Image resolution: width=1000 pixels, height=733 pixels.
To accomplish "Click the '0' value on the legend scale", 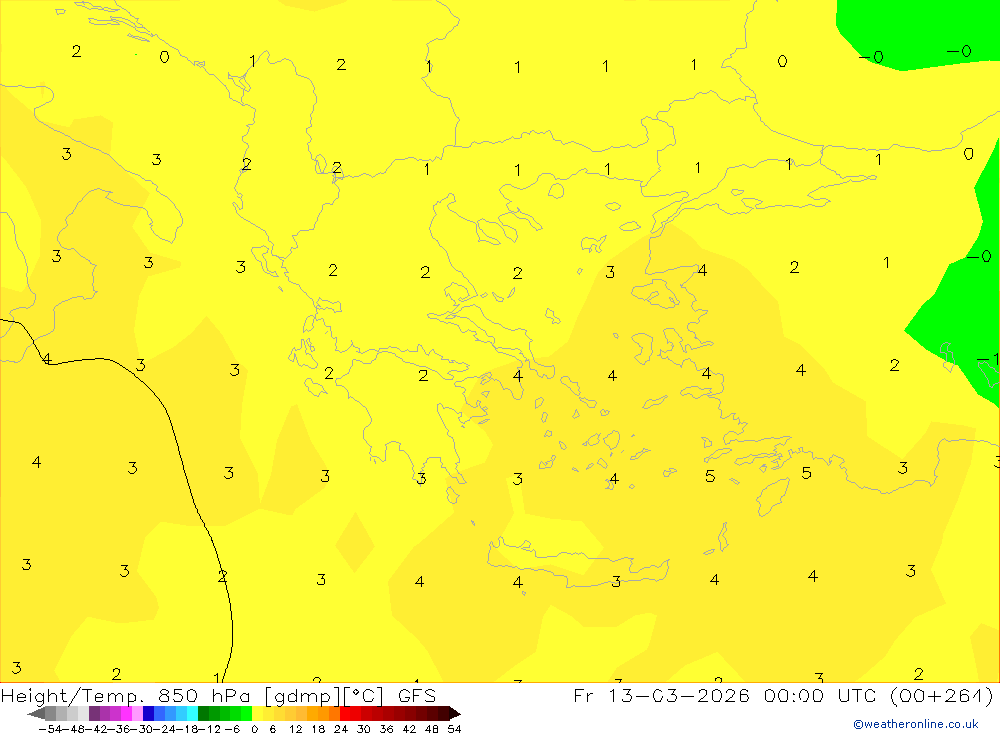I will point(254,729).
